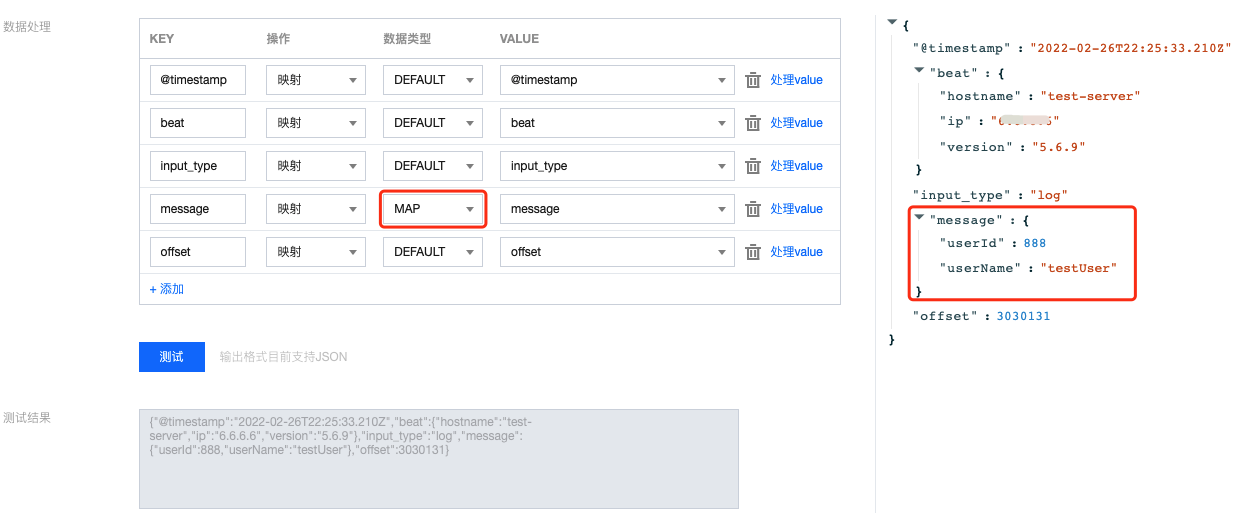Click the "test-server" hostname value
The image size is (1240, 513).
click(1090, 96)
